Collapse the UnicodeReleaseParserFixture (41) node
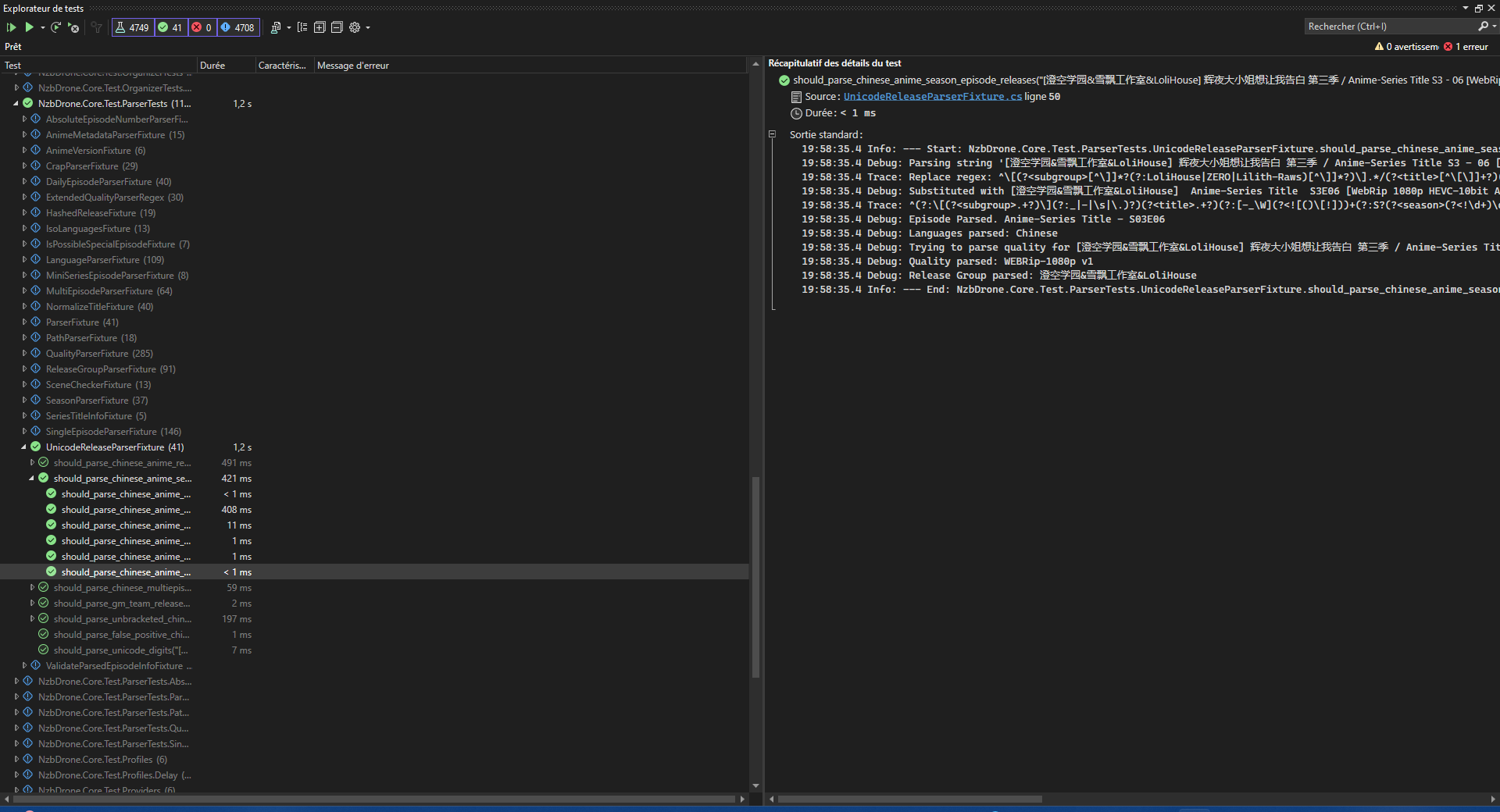Screen dimensions: 1500x812 [x=23, y=447]
